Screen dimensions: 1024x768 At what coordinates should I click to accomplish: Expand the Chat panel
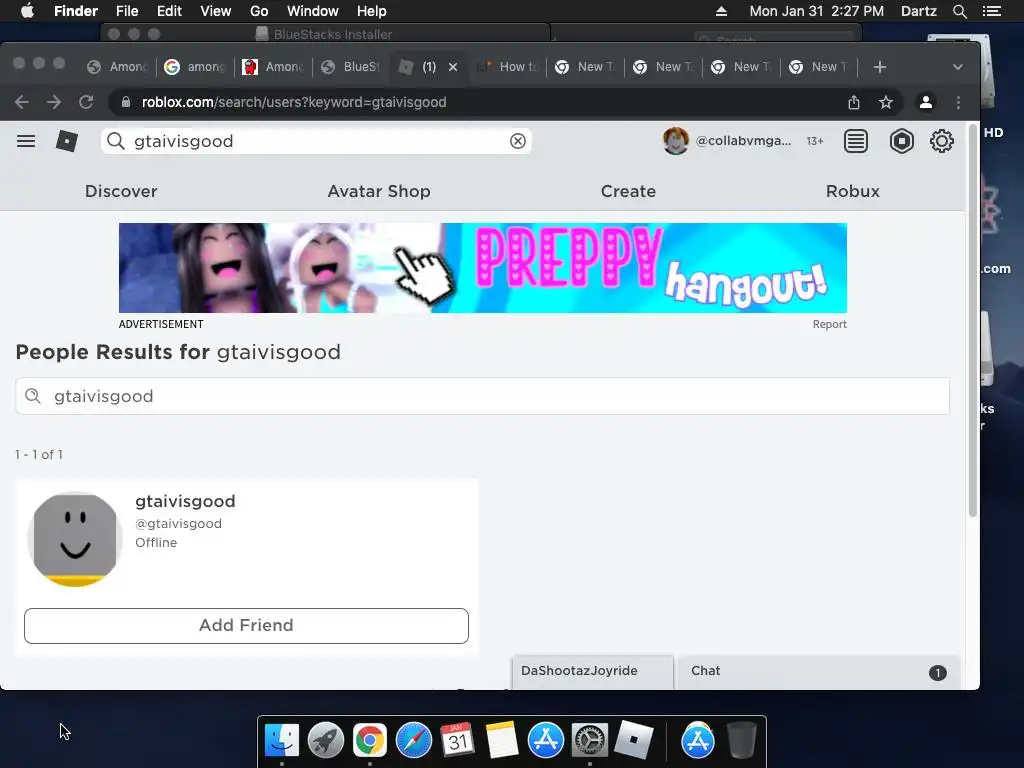coord(819,671)
